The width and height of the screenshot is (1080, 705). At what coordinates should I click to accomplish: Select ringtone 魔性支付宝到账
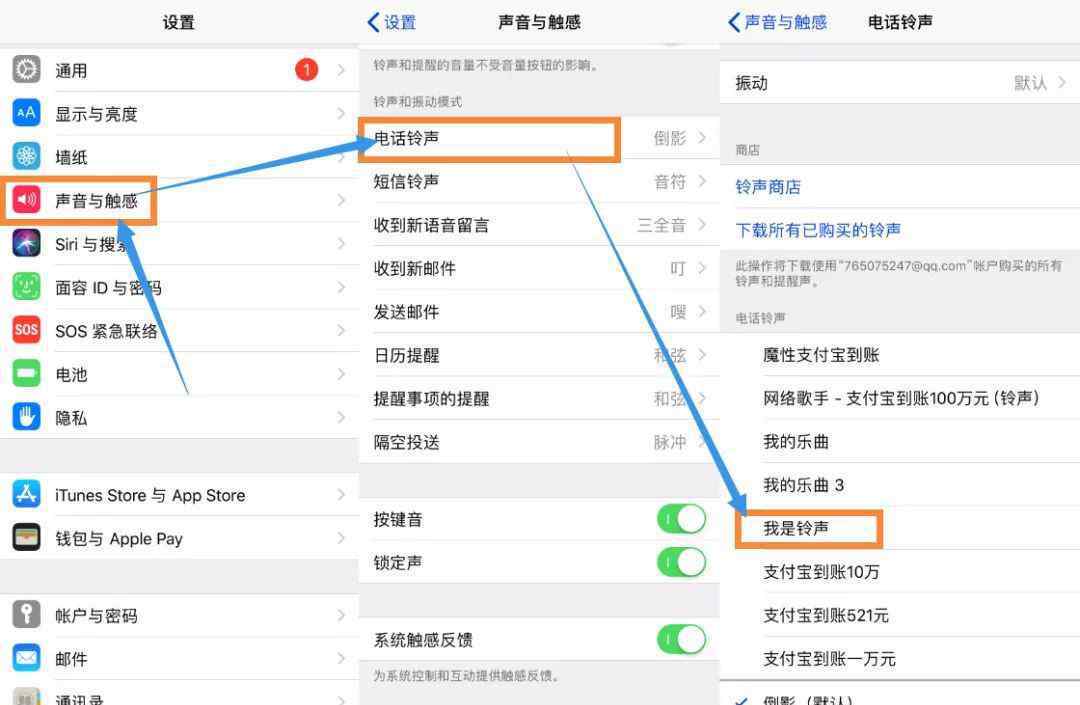click(900, 355)
